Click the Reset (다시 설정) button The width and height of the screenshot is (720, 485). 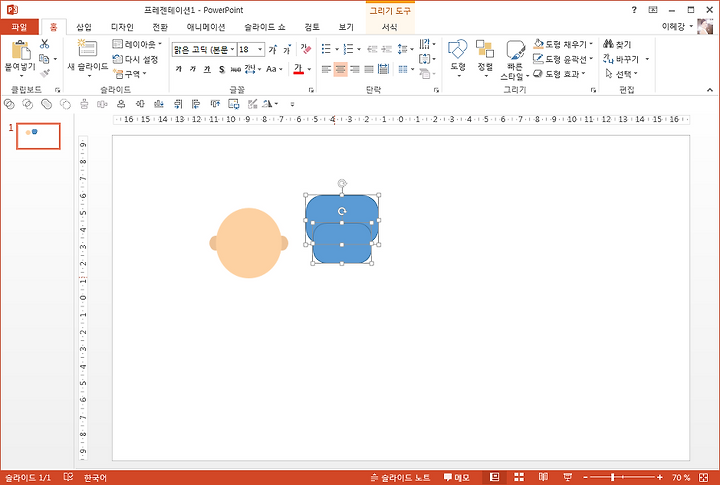[x=135, y=59]
